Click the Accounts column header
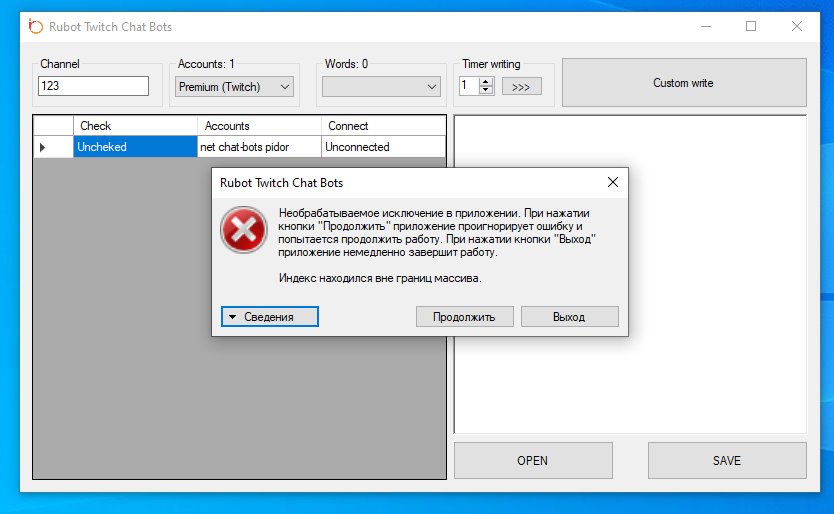Viewport: 834px width, 514px height. (x=259, y=126)
